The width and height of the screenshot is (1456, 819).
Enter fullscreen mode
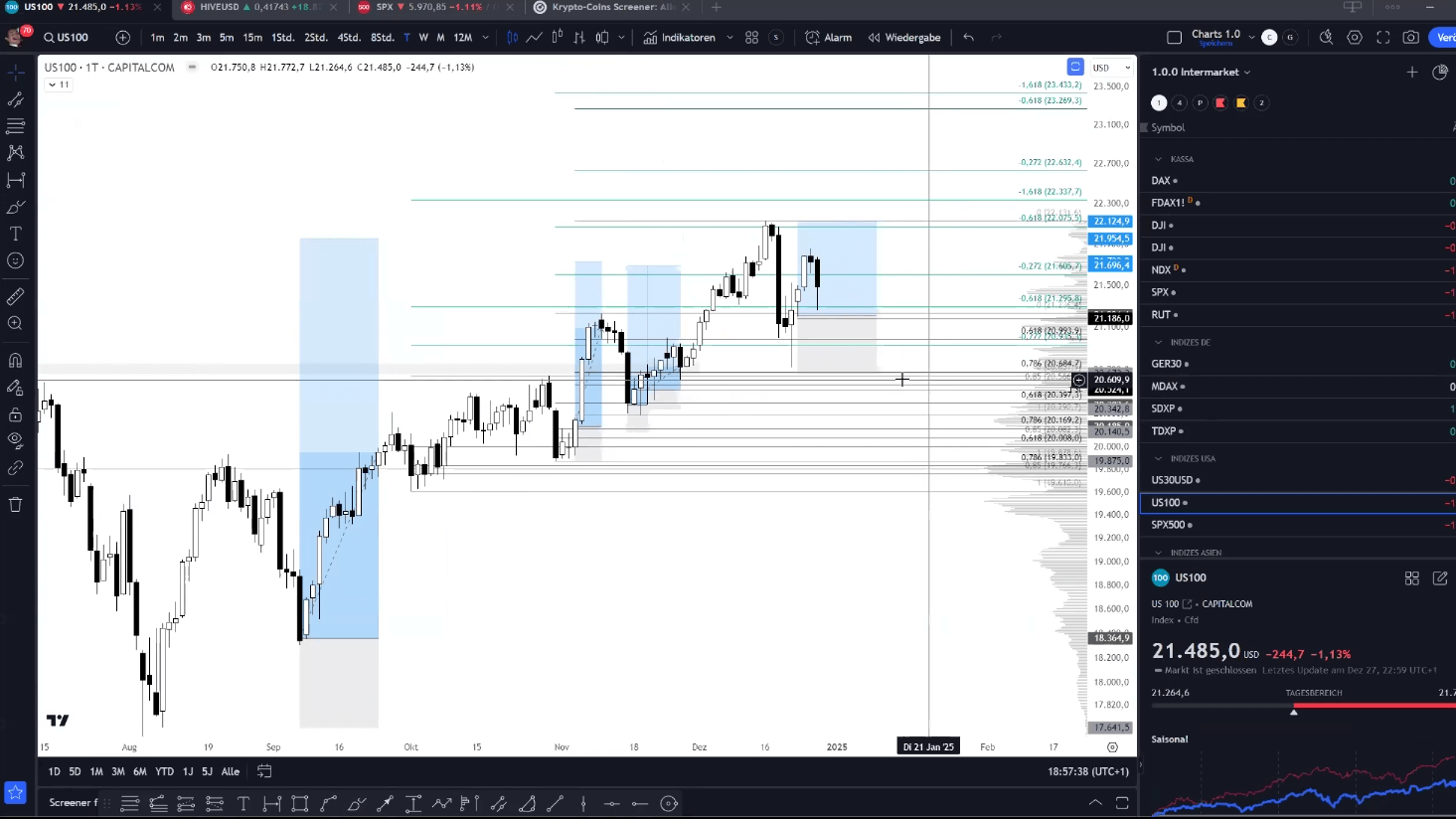click(1382, 38)
